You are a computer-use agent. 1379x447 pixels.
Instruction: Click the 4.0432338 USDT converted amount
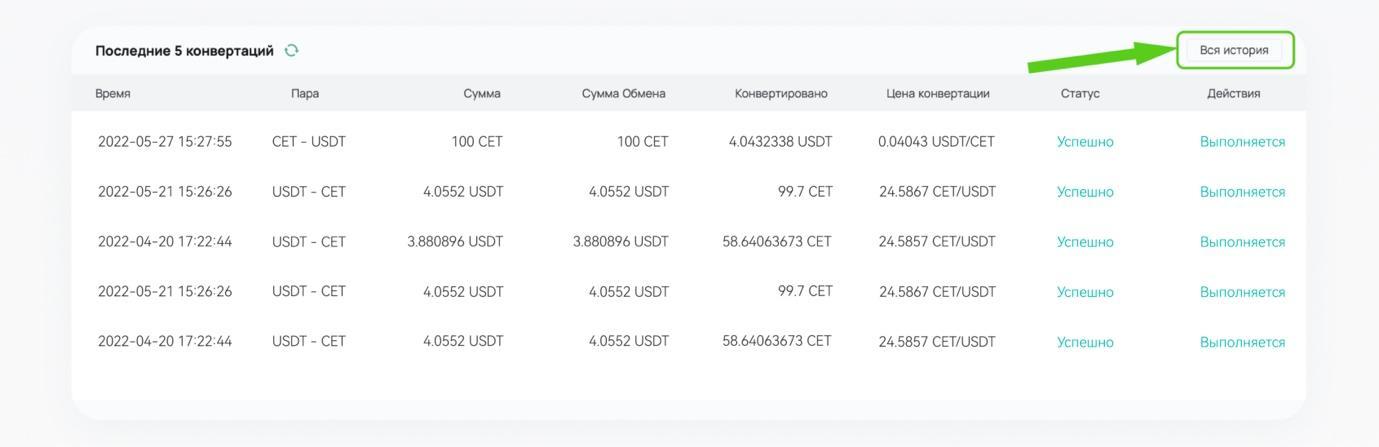pyautogui.click(x=780, y=142)
